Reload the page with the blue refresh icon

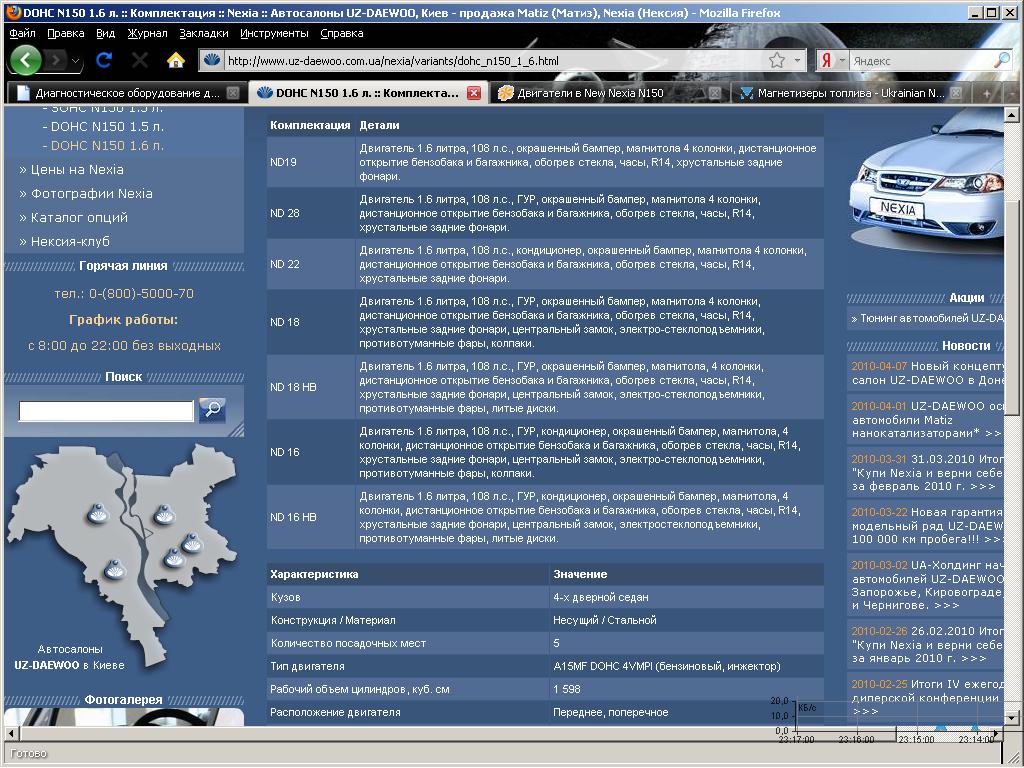tap(104, 60)
